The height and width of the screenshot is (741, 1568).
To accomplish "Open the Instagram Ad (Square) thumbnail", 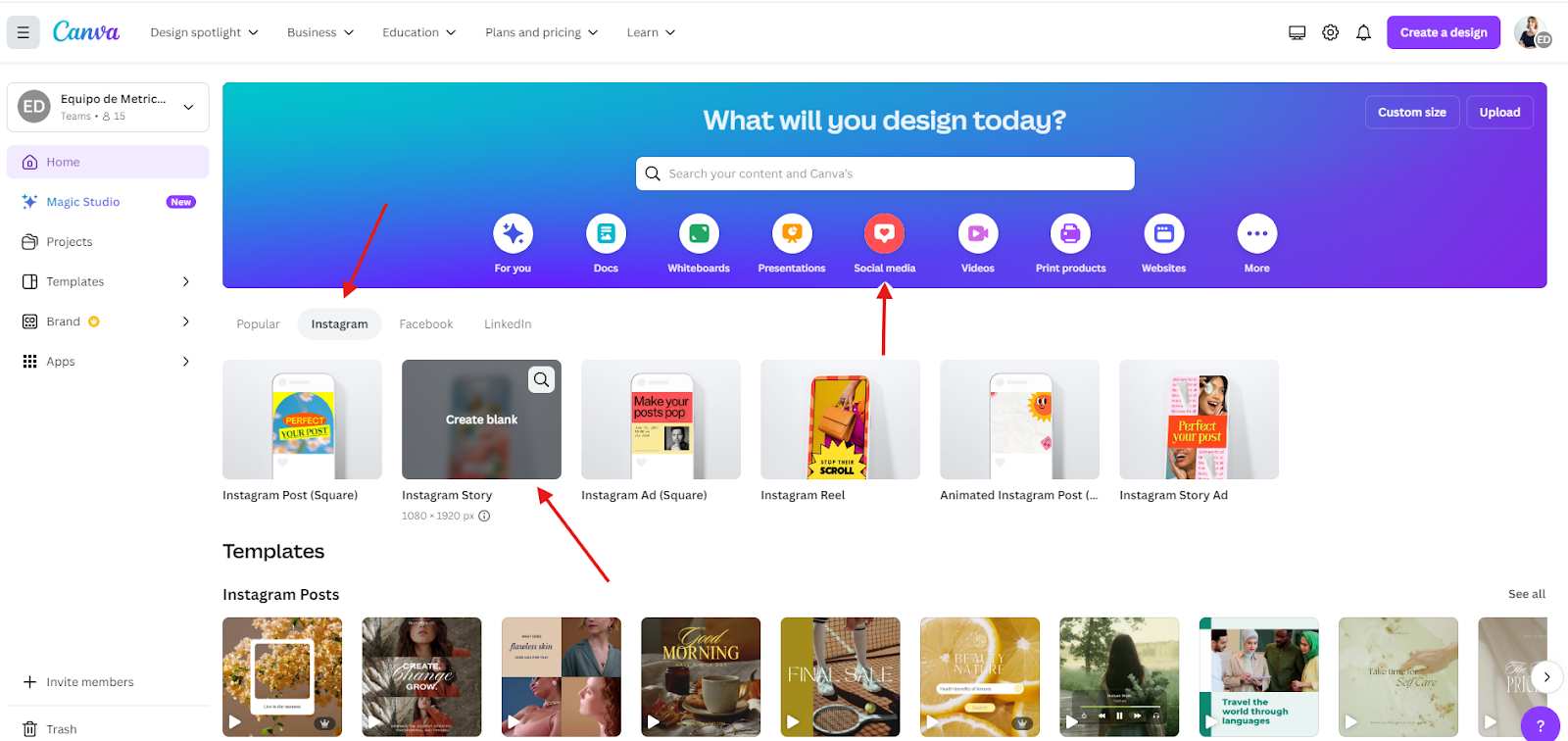I will tap(661, 420).
